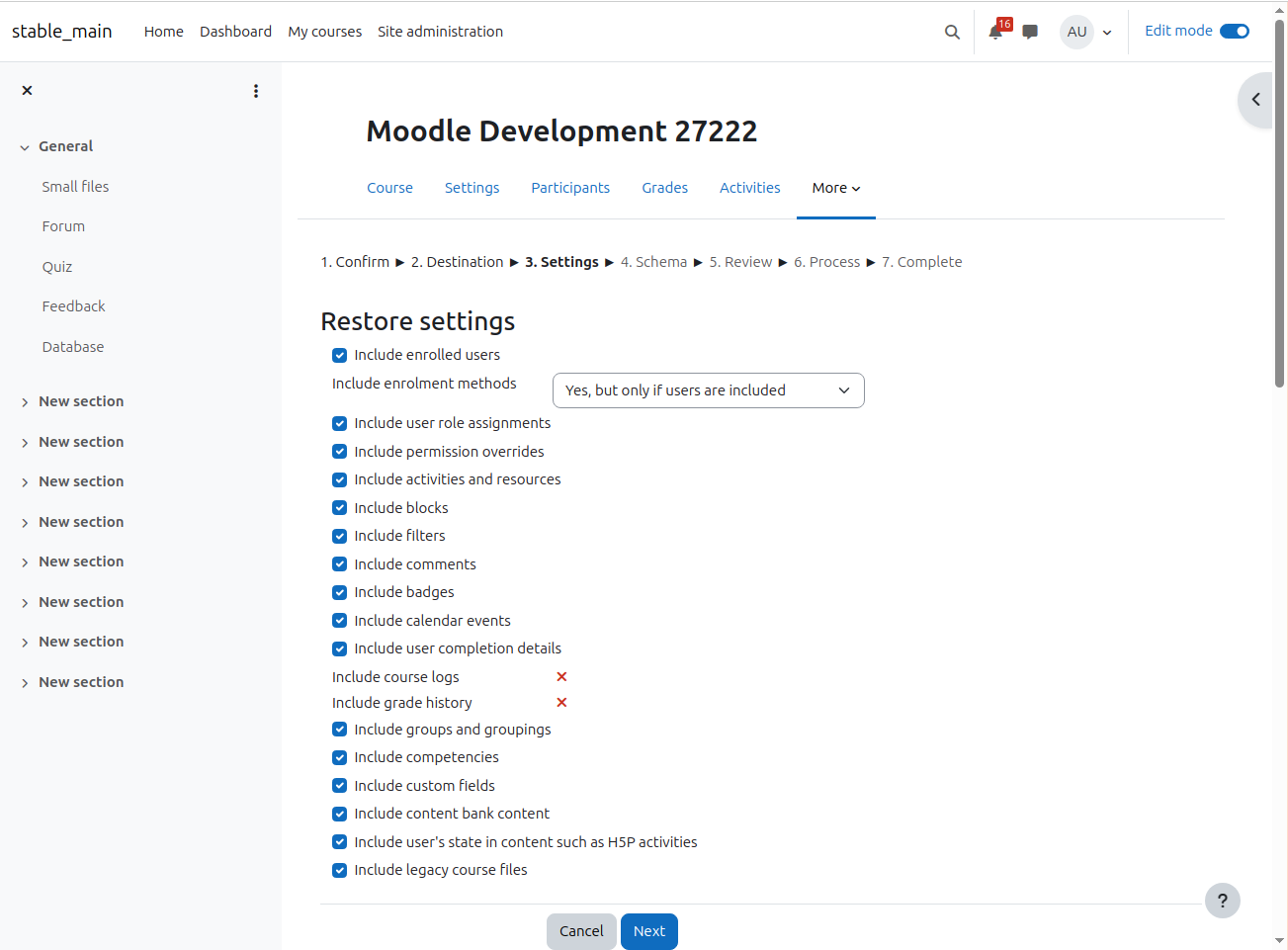Open My courses in top navigation
This screenshot has height=950, width=1288.
click(x=325, y=32)
